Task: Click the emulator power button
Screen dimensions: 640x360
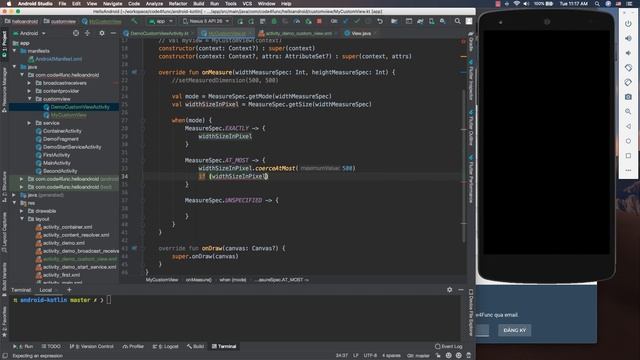Action: pos(628,24)
